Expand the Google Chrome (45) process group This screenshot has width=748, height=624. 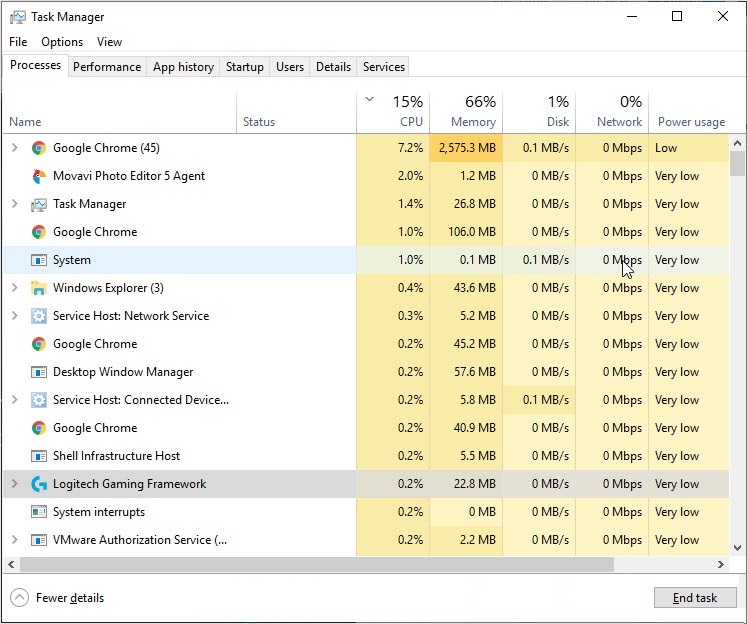pos(15,148)
